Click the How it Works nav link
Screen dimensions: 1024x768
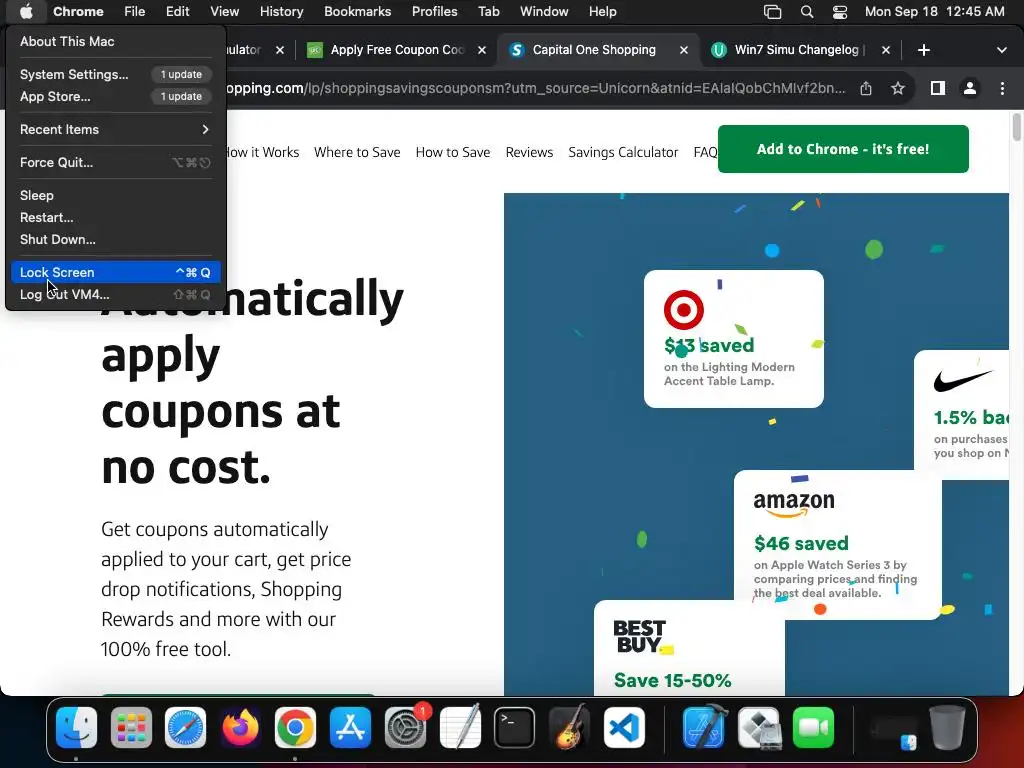(x=263, y=152)
